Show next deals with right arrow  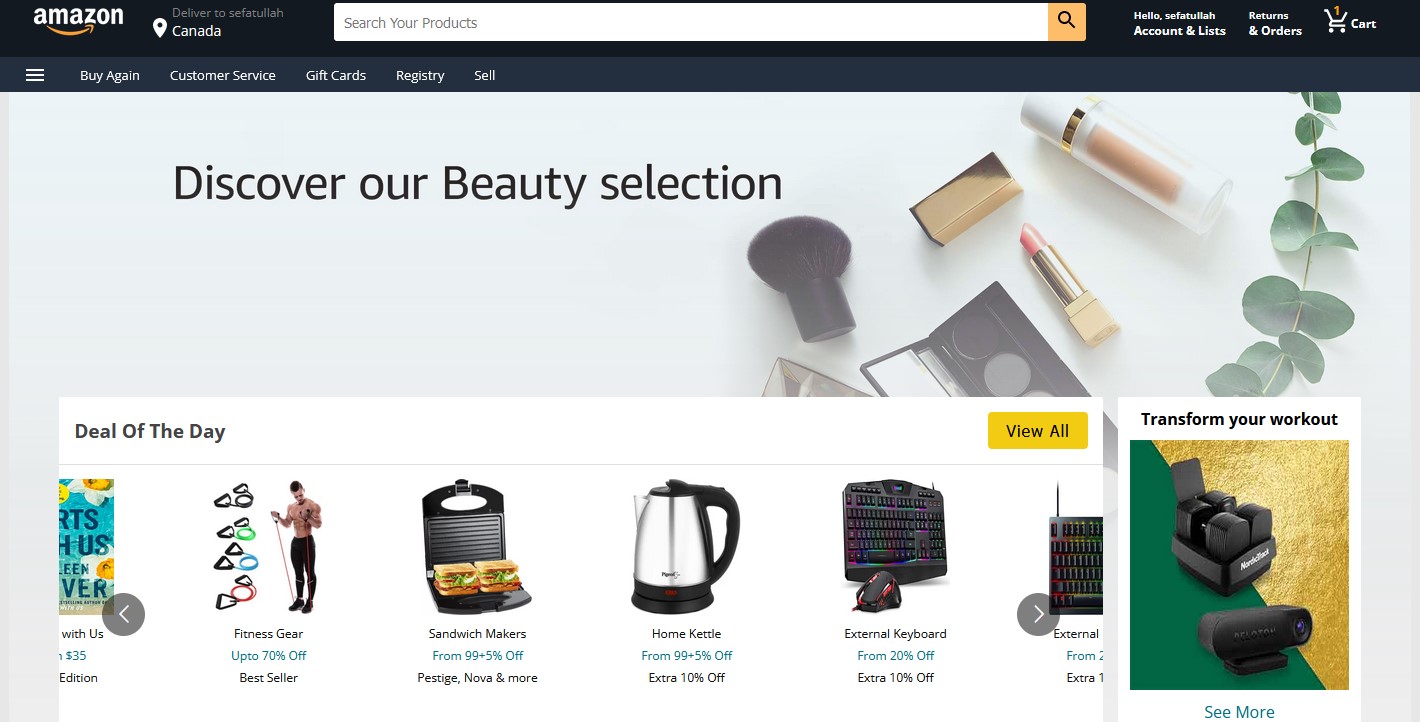(x=1038, y=614)
